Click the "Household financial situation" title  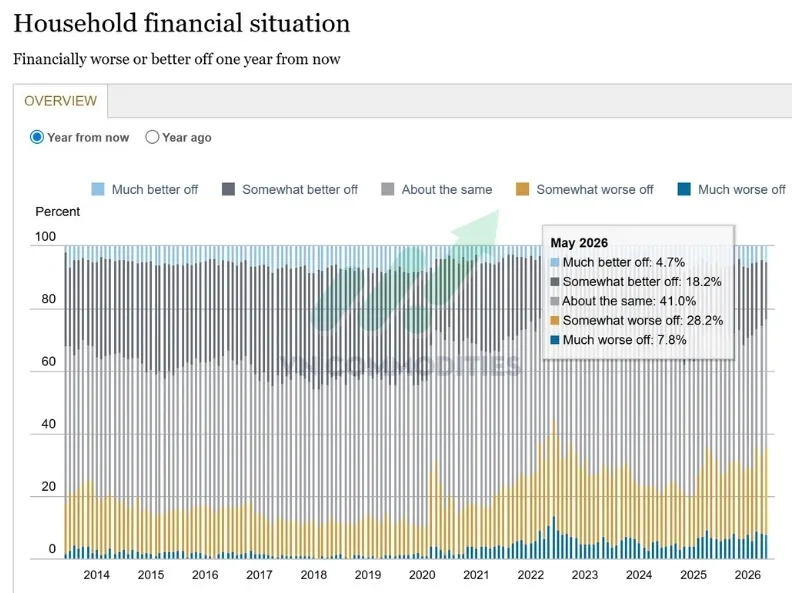(x=182, y=23)
